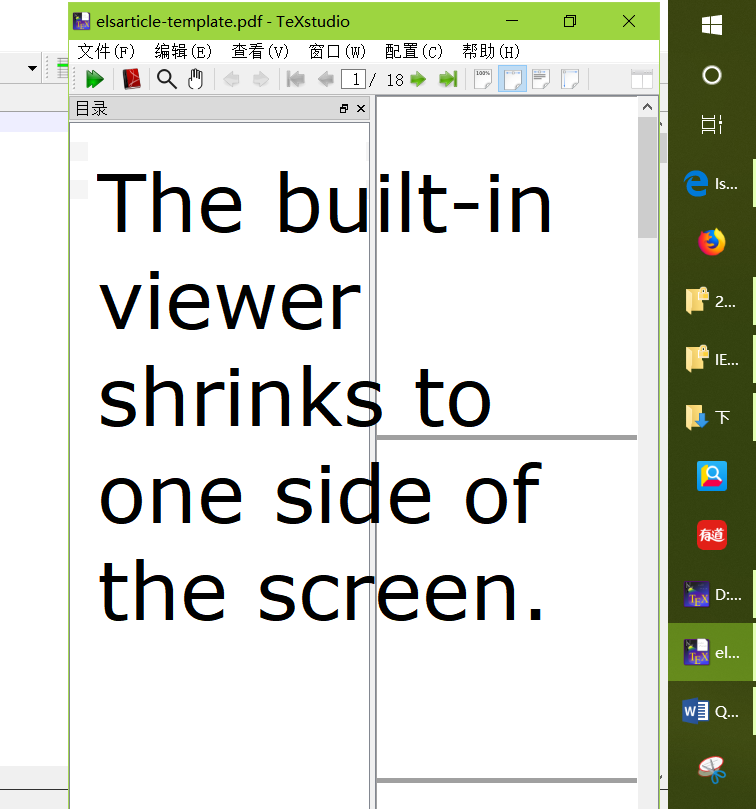Jump to the first page

point(296,79)
